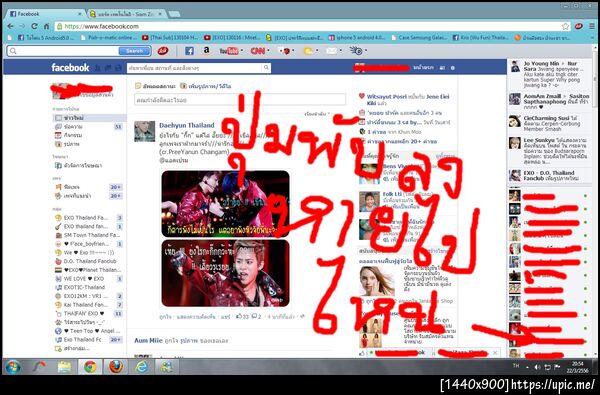
Task: Open the '♥ Teen Top ♥ Angel' group
Action: coord(88,331)
